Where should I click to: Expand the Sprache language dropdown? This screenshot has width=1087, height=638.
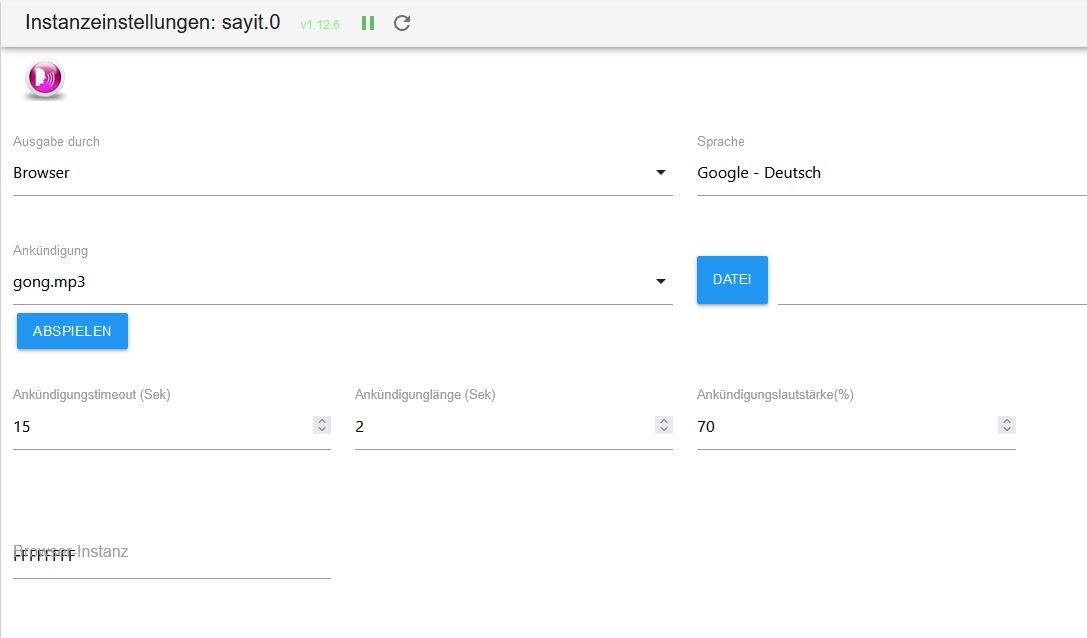click(890, 173)
